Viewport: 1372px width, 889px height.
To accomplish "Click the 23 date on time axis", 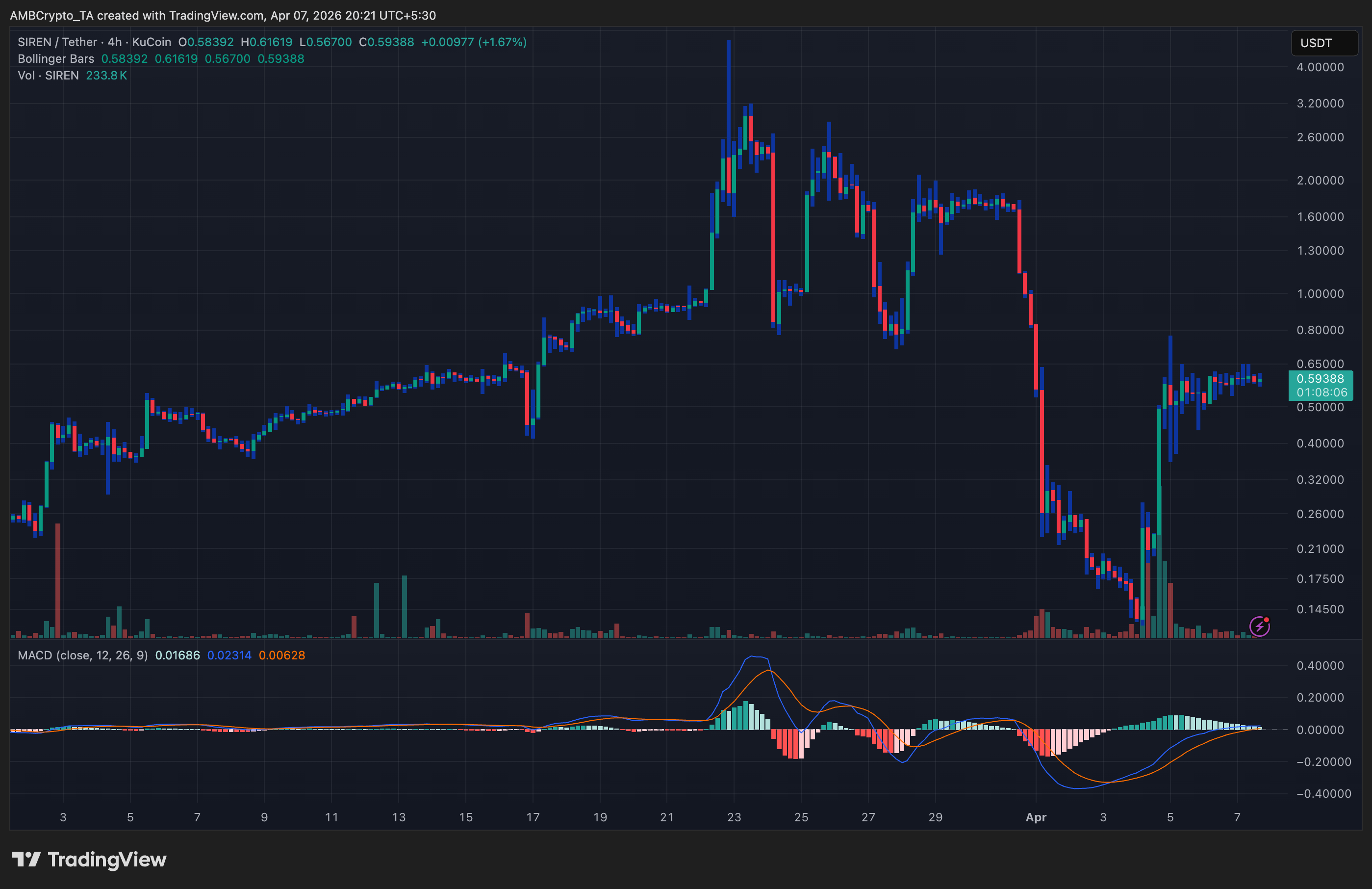I will pos(734,817).
